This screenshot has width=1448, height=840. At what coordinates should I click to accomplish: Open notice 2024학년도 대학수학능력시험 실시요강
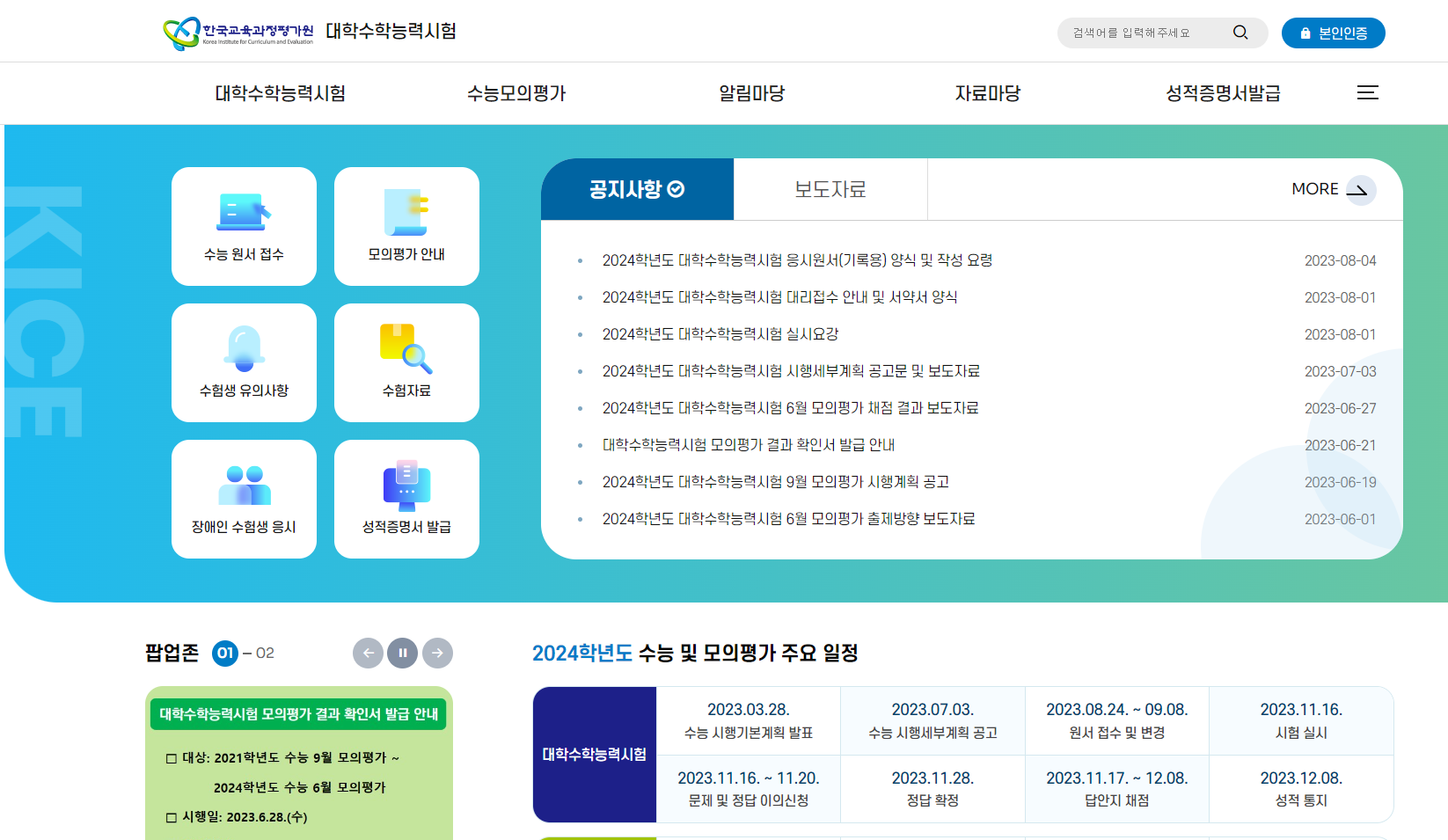720,334
